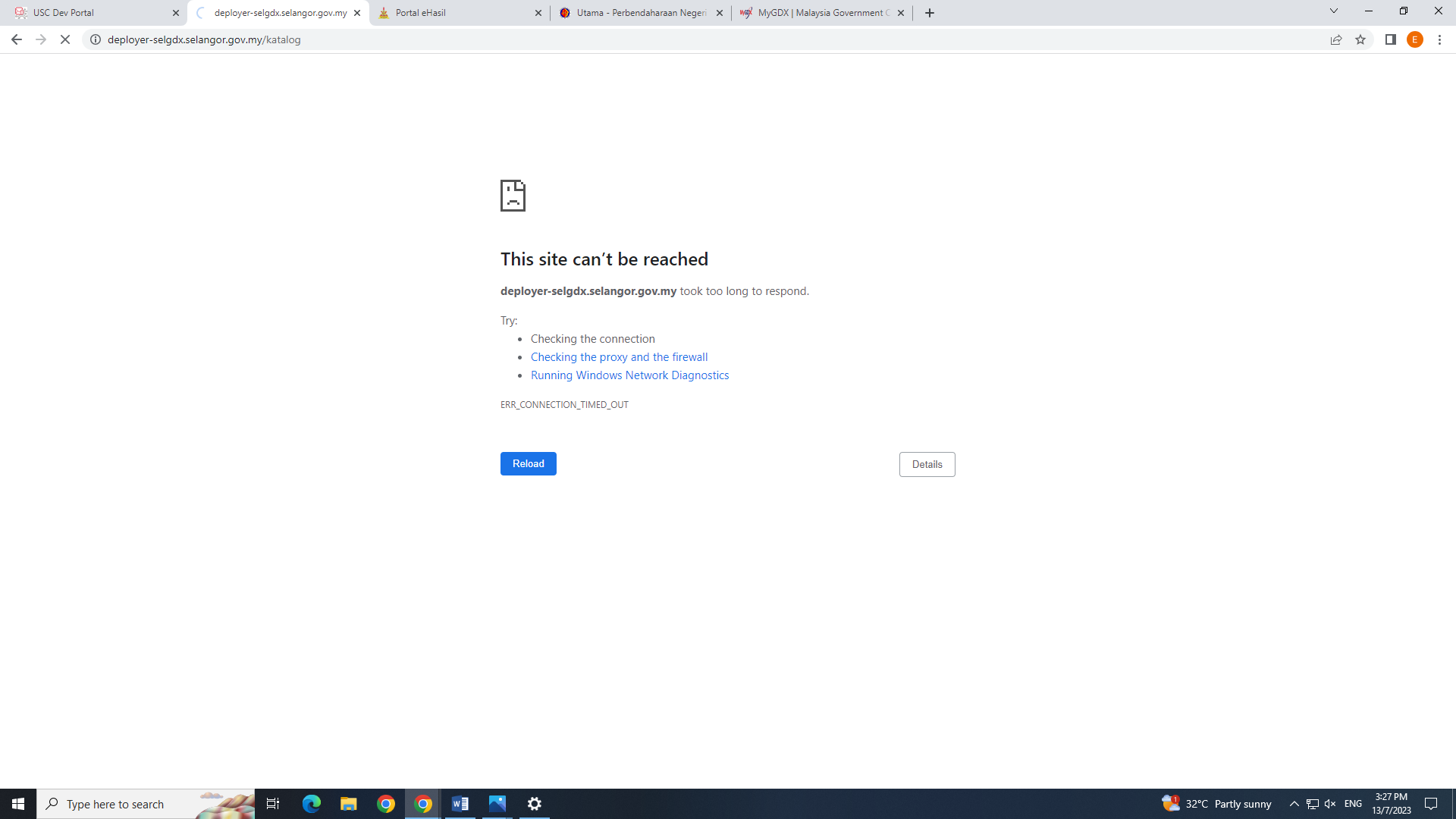Open the share this page icon
The height and width of the screenshot is (819, 1456).
pyautogui.click(x=1336, y=39)
